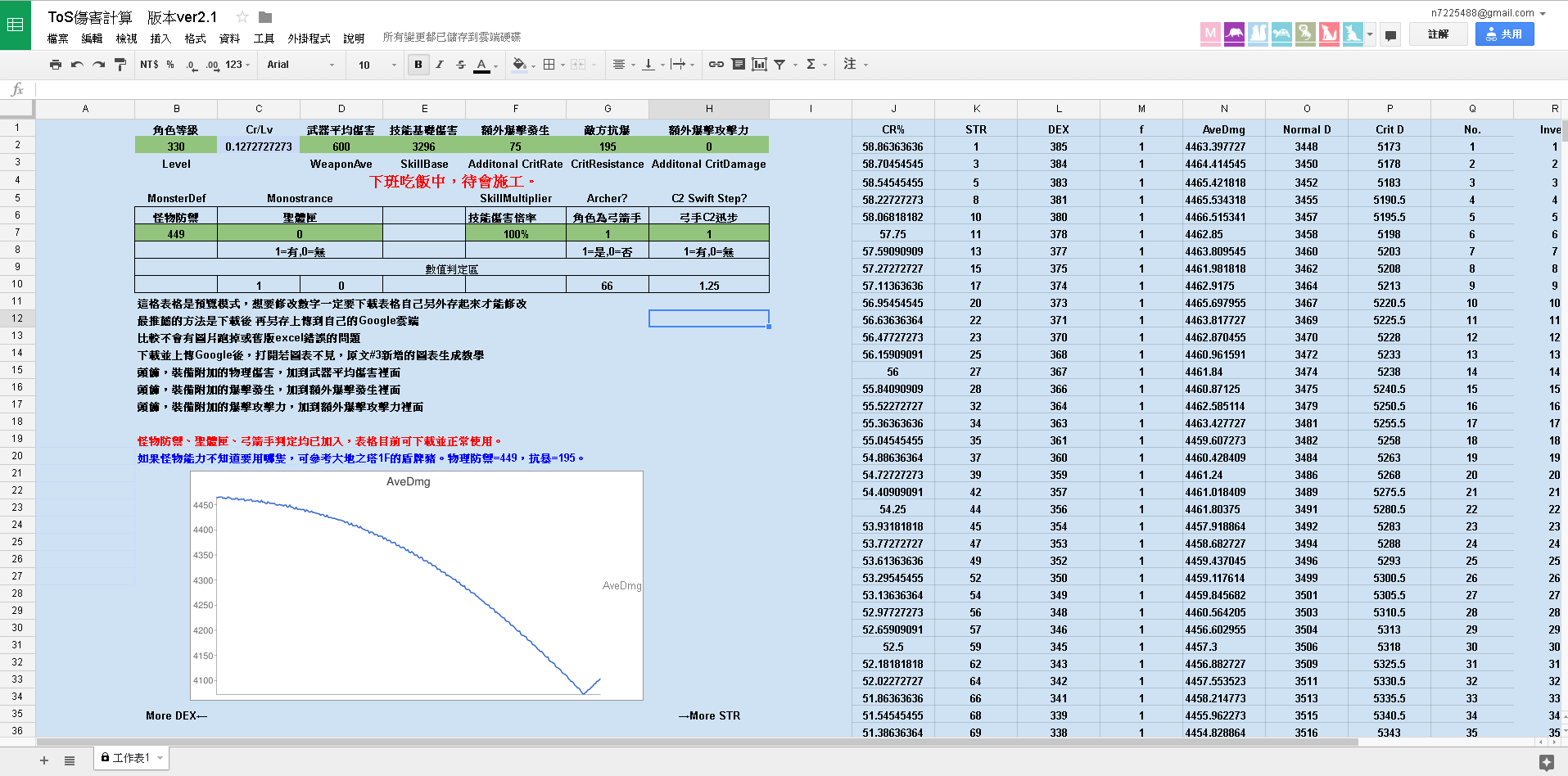This screenshot has height=776, width=1568.
Task: Click the print icon in toolbar
Action: pyautogui.click(x=55, y=65)
